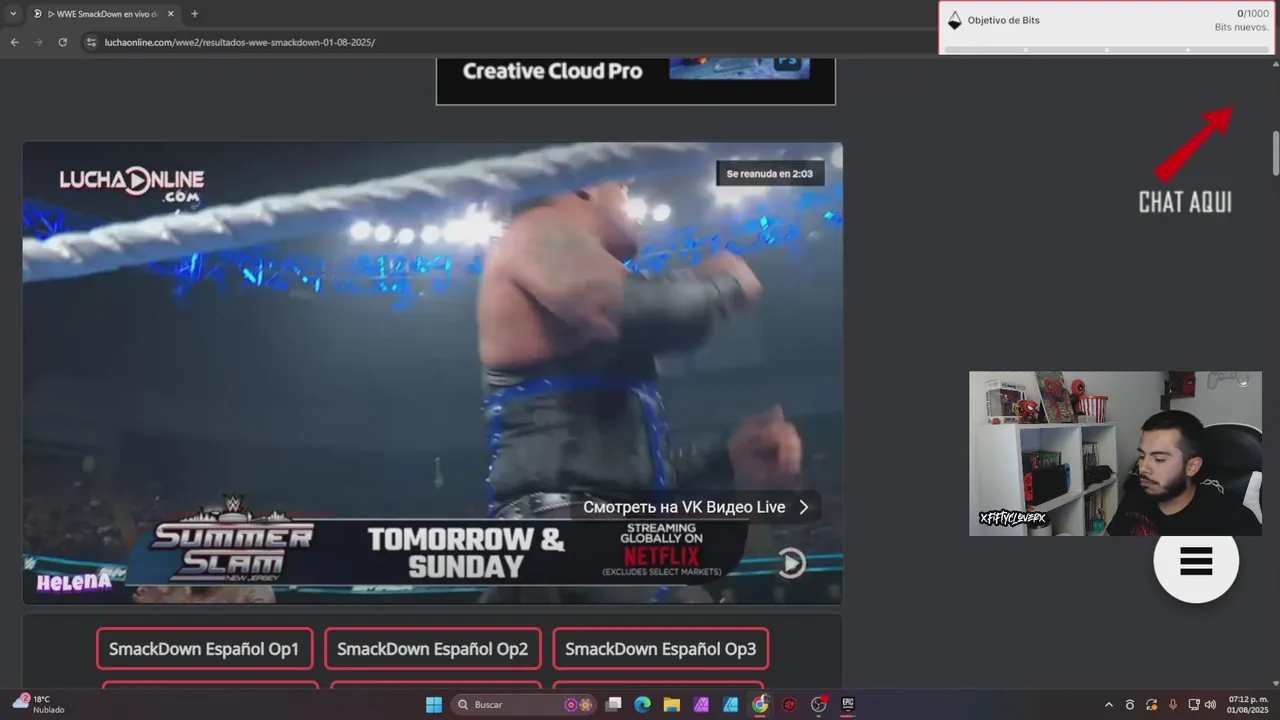Viewport: 1280px width, 720px height.
Task: Click the play icon on video overlay
Action: (x=791, y=563)
